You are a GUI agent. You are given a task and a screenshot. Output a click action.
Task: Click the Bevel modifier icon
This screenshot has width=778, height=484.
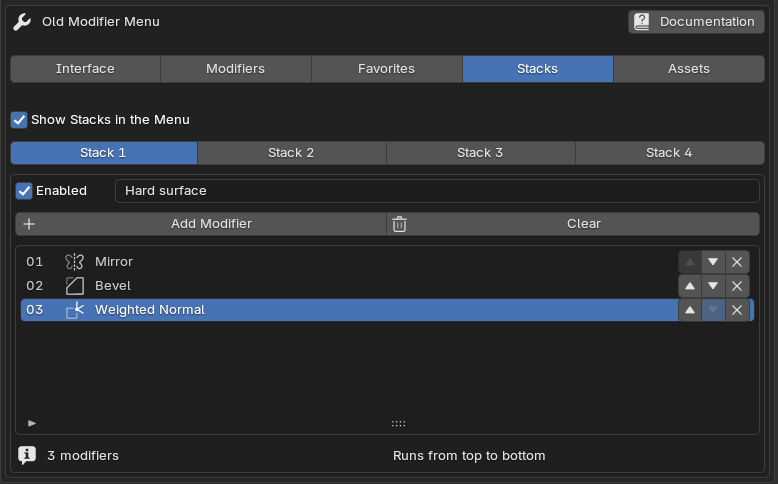click(x=74, y=286)
